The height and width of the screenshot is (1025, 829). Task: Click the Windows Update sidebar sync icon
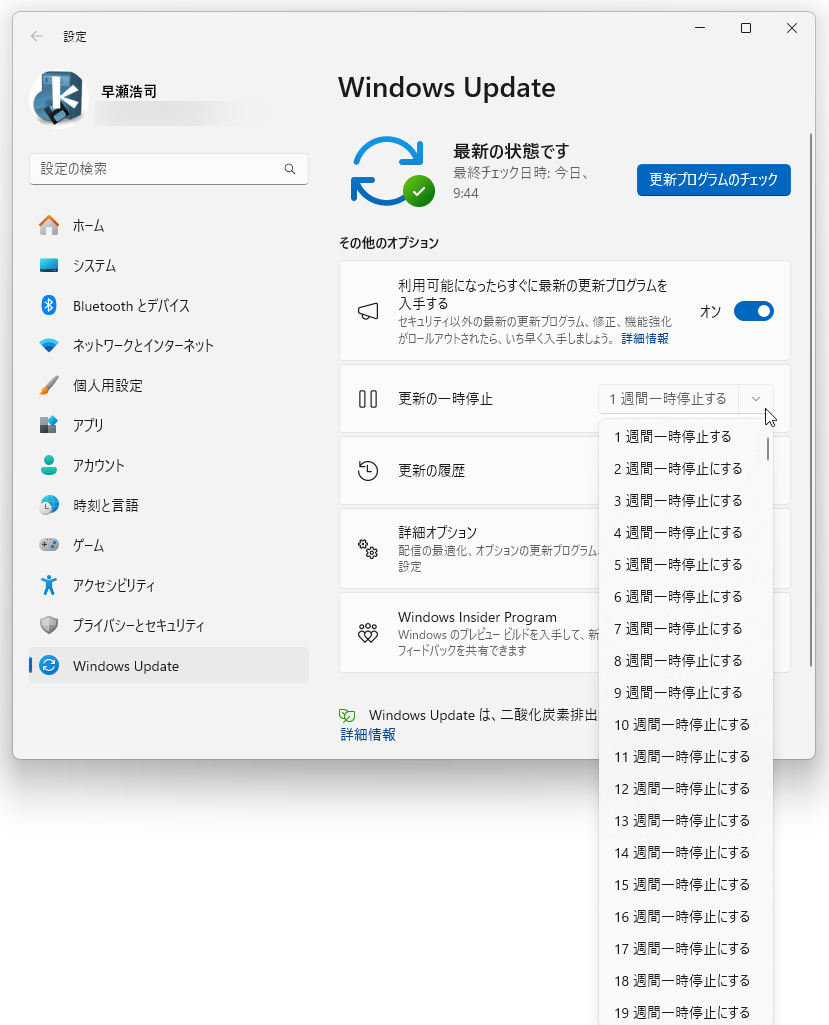click(x=49, y=665)
